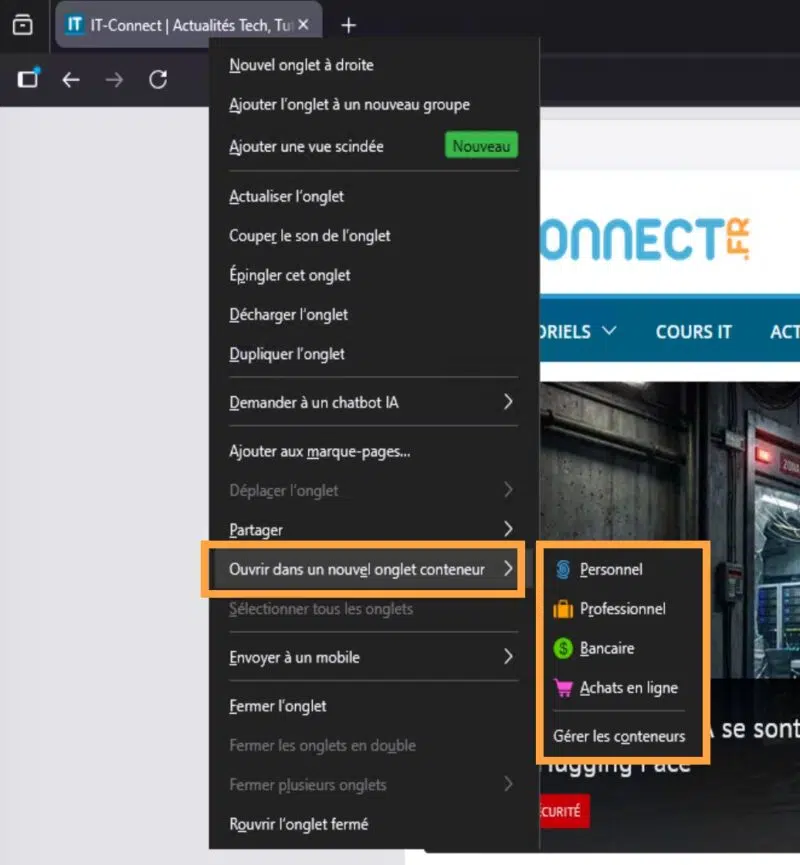
Task: Expand Envoyer à un mobile submenu
Action: [x=373, y=657]
